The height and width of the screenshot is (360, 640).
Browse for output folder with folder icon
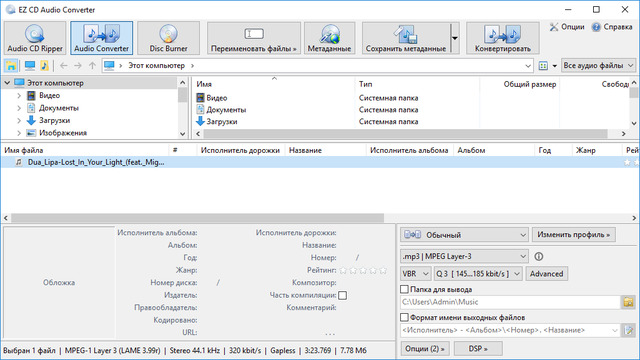pyautogui.click(x=629, y=302)
